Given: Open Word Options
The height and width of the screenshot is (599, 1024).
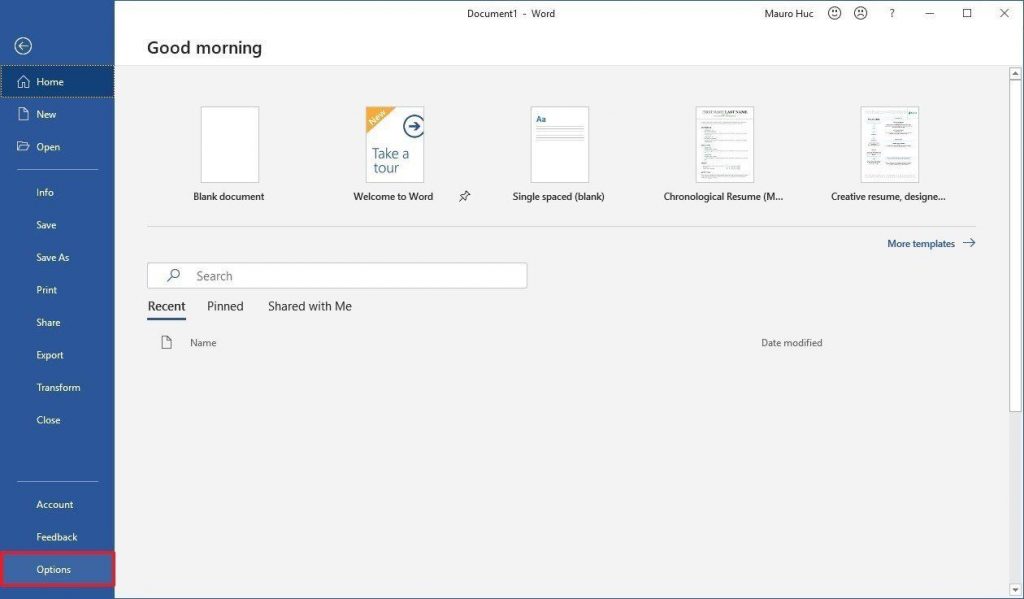Looking at the screenshot, I should pos(57,570).
